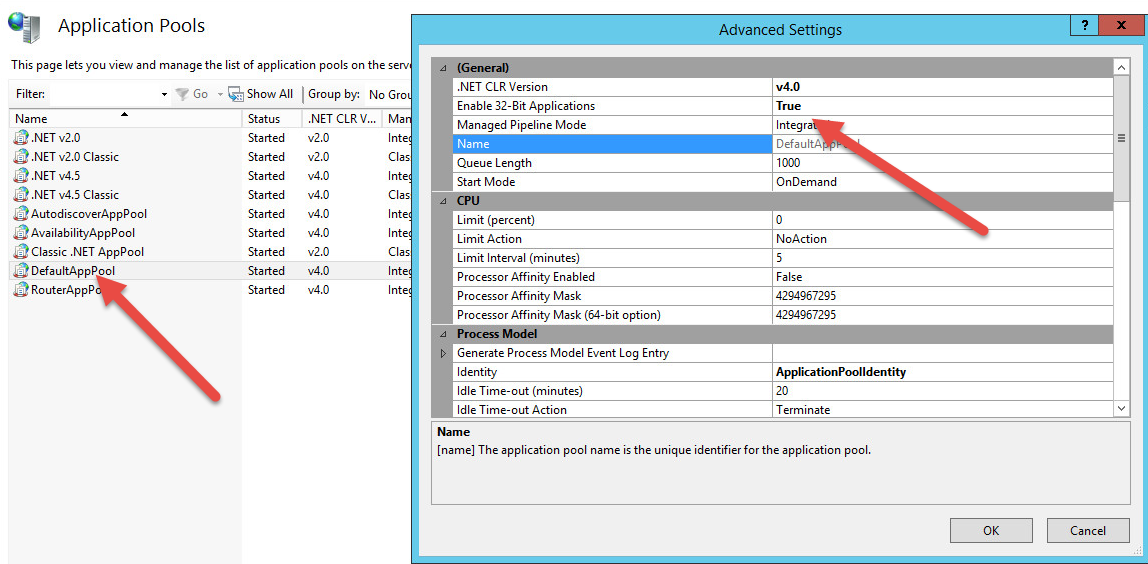
Task: Click the Classic .NET AppPool icon
Action: [21, 252]
